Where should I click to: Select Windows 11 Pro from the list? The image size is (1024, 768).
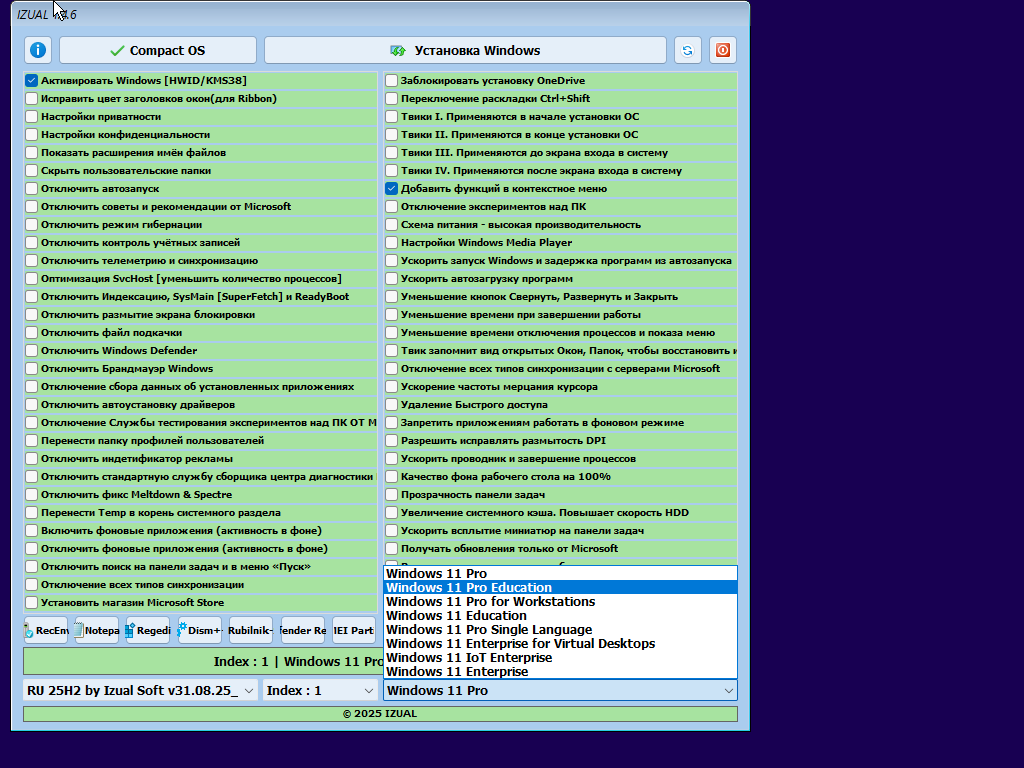point(560,573)
